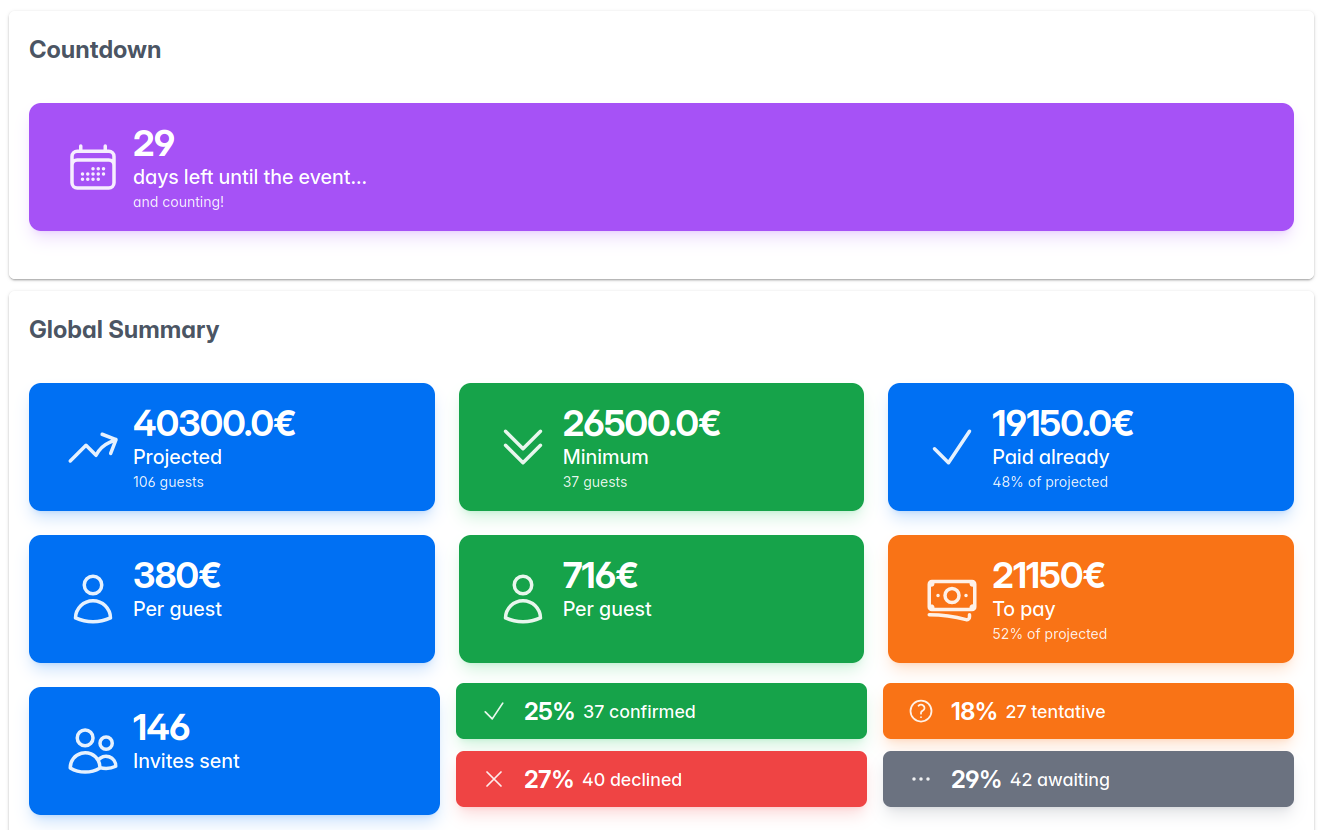Open the 21150€ To pay card
Screen dimensions: 1328x830
click(x=1089, y=598)
